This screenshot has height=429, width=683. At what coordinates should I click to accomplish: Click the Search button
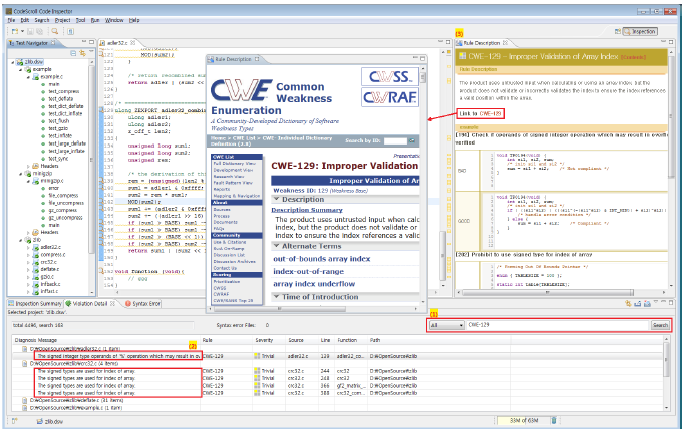point(660,325)
